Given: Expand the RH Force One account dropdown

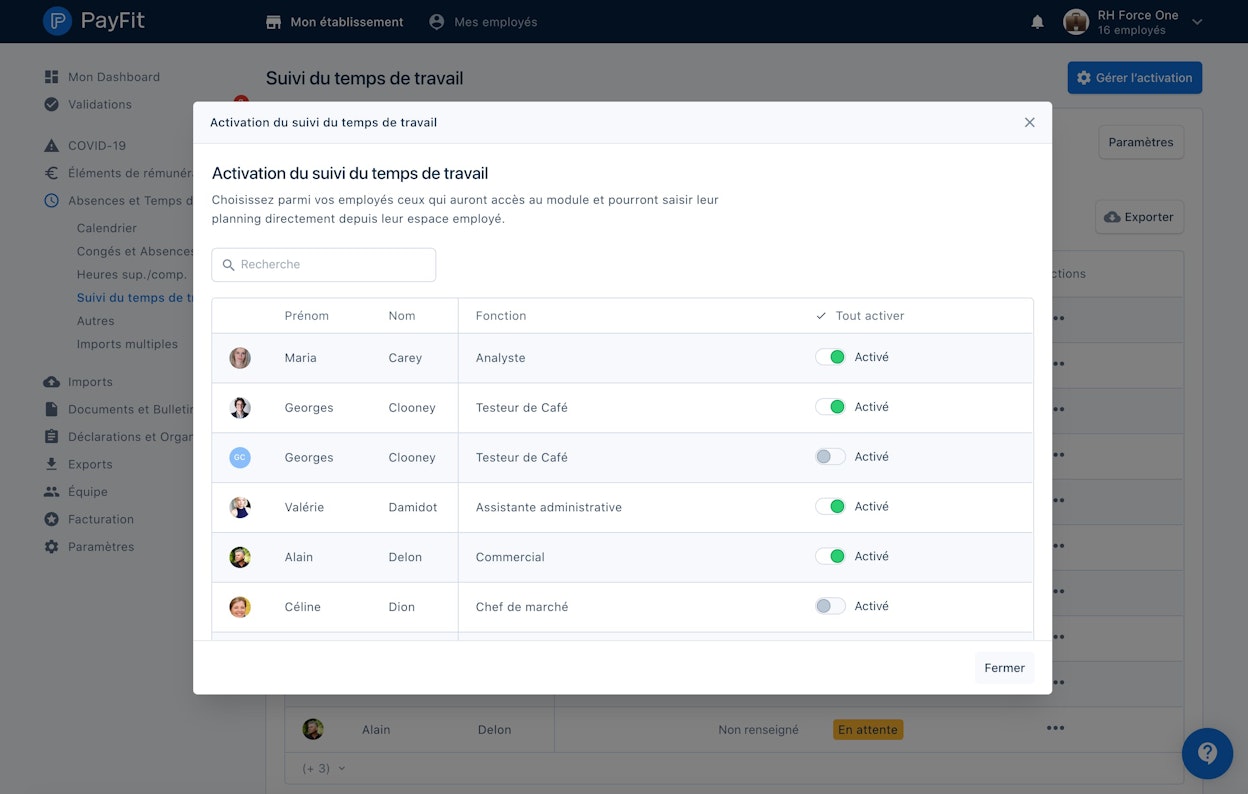Looking at the screenshot, I should pos(1198,22).
